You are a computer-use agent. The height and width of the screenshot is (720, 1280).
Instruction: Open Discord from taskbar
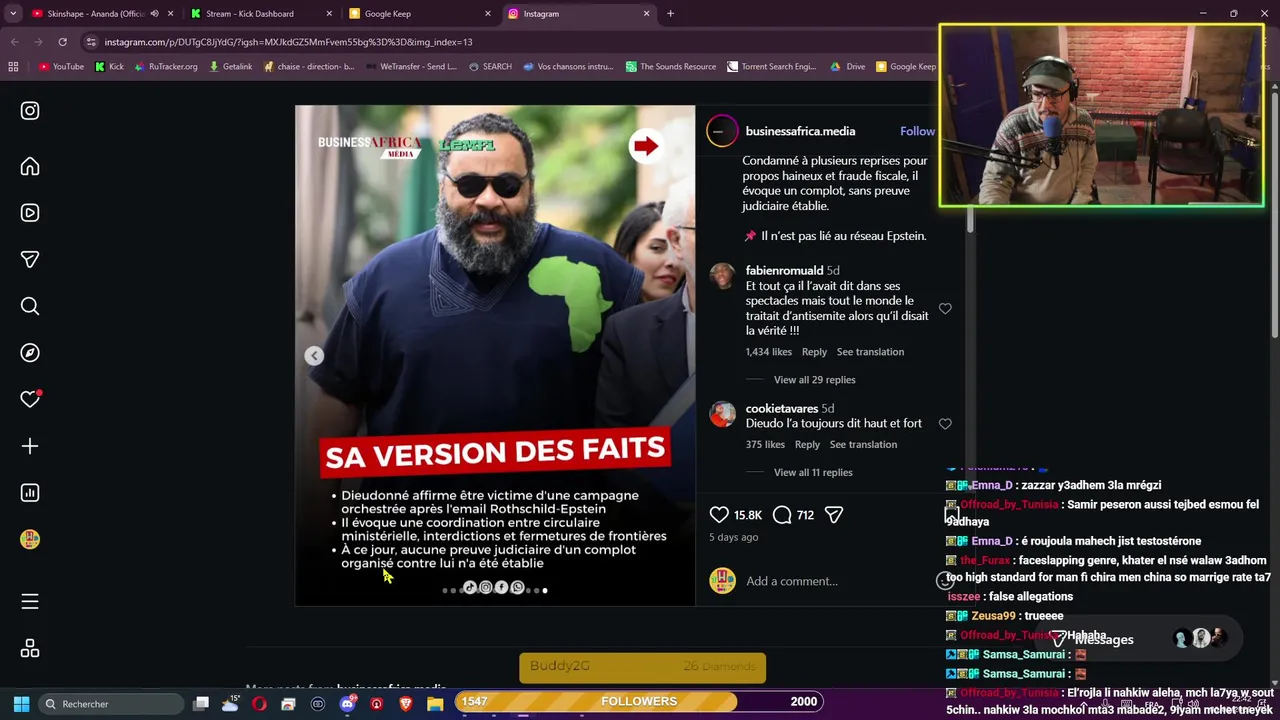click(x=347, y=704)
